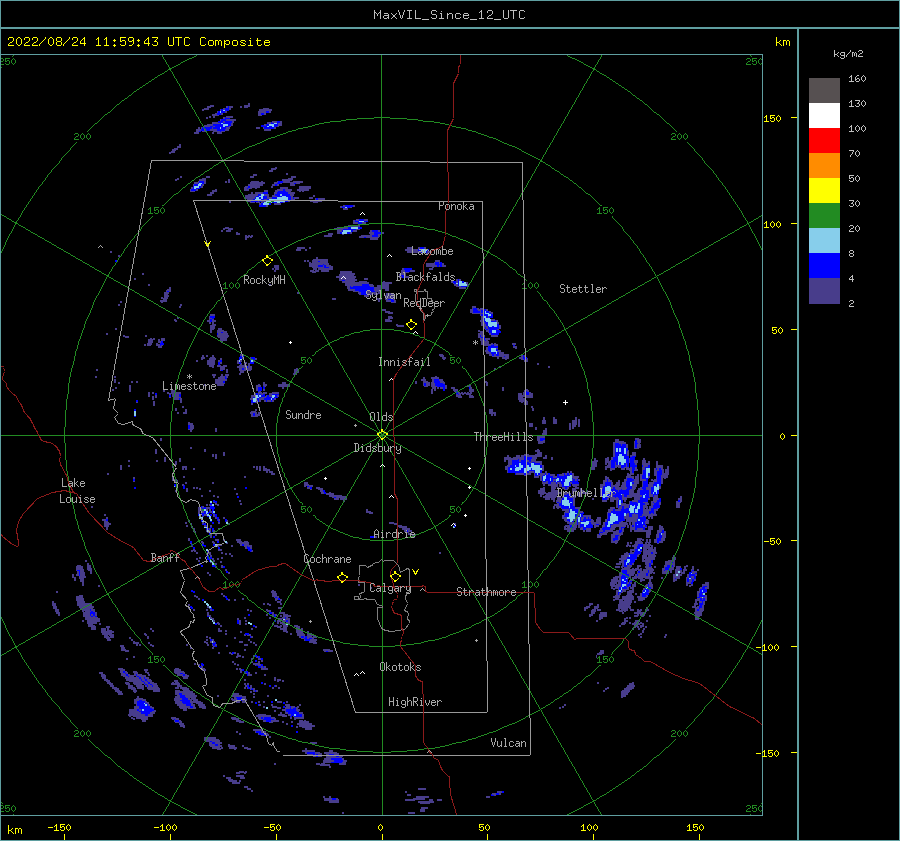The image size is (900, 841).
Task: Click the RockyMH label
Action: click(264, 280)
